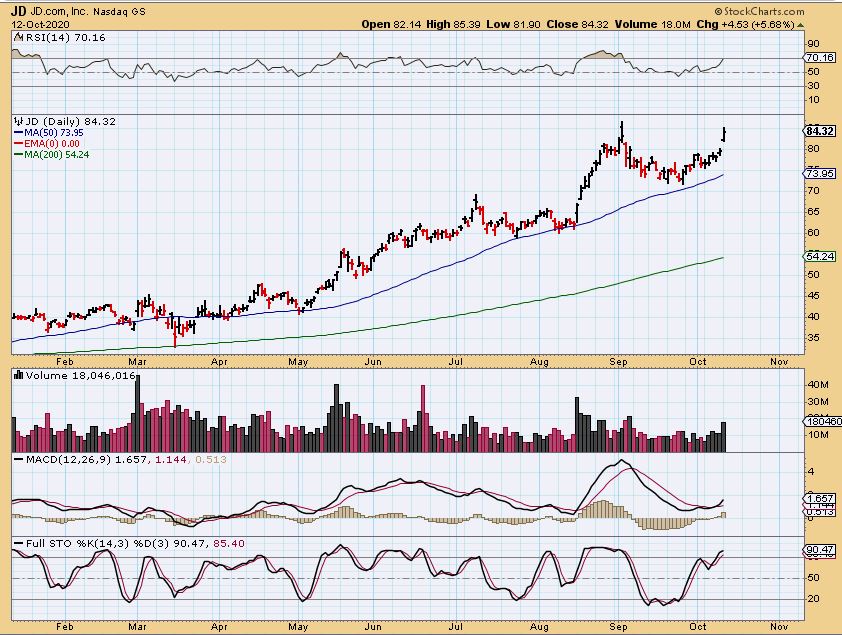Click the 73.95 MA value tag on right axis
Image resolution: width=842 pixels, height=635 pixels.
[820, 173]
